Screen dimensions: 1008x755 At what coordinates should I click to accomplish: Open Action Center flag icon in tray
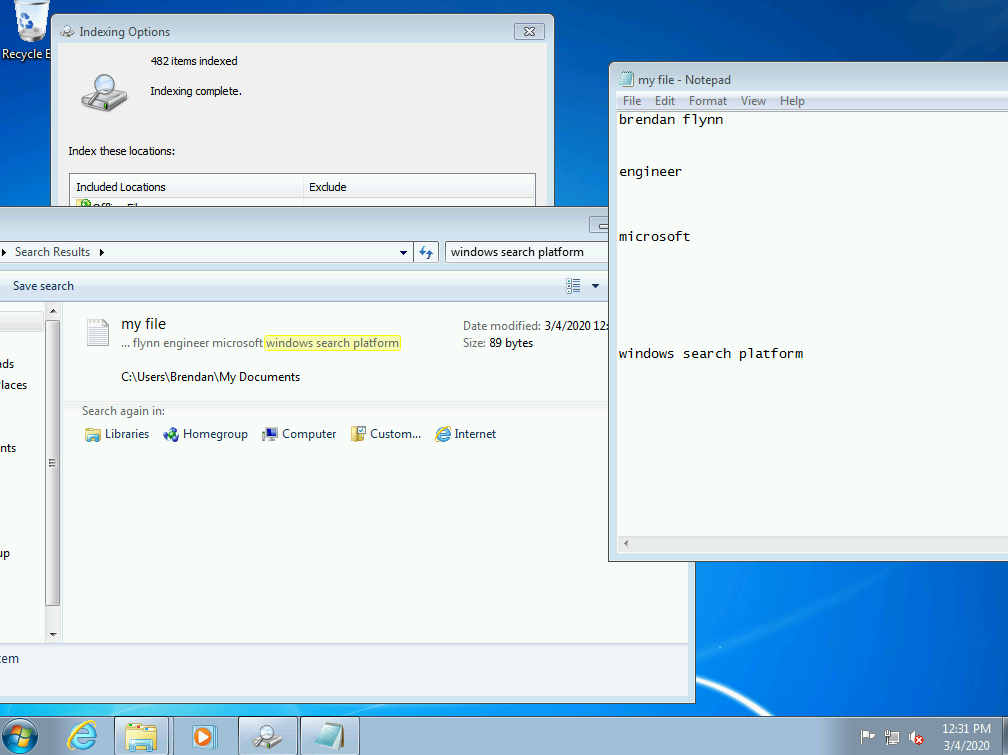tap(867, 738)
